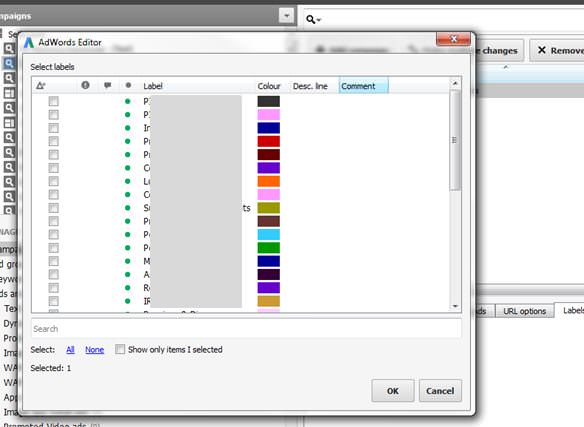Sort by the Desc. line column header
The width and height of the screenshot is (584, 427).
pos(310,86)
